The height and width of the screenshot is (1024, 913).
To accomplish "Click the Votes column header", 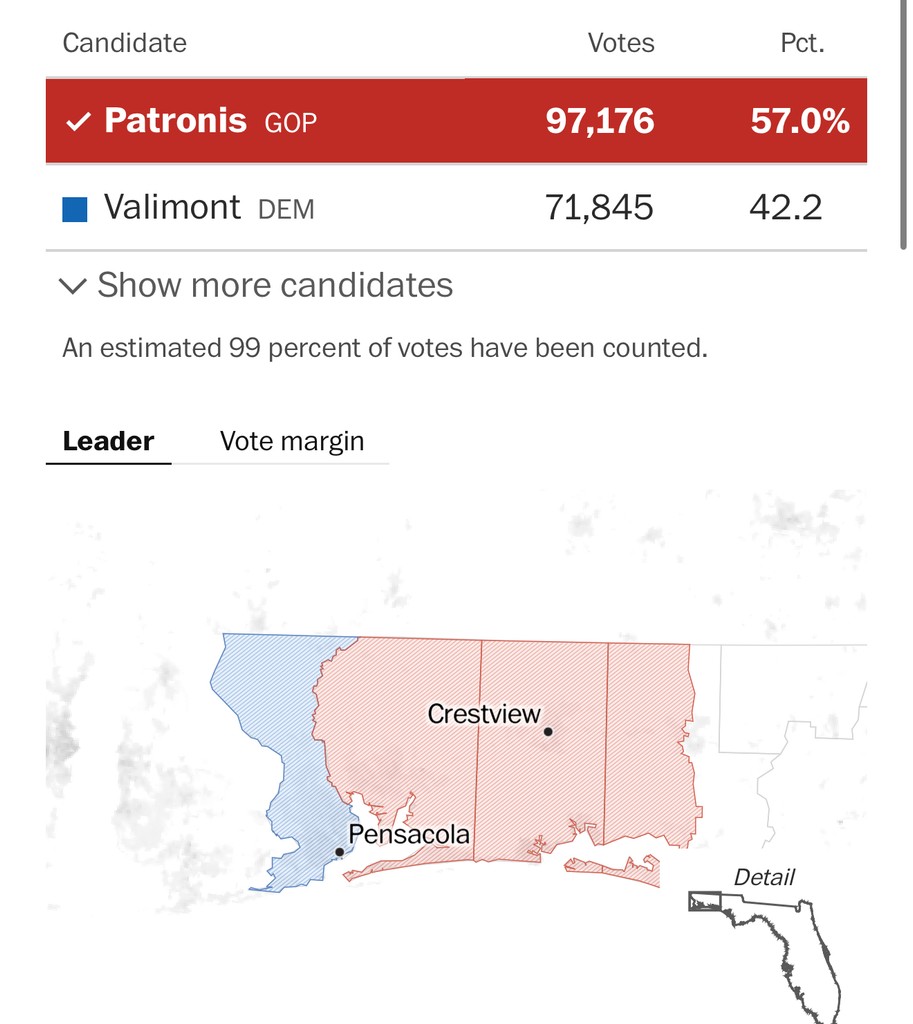I will 620,43.
